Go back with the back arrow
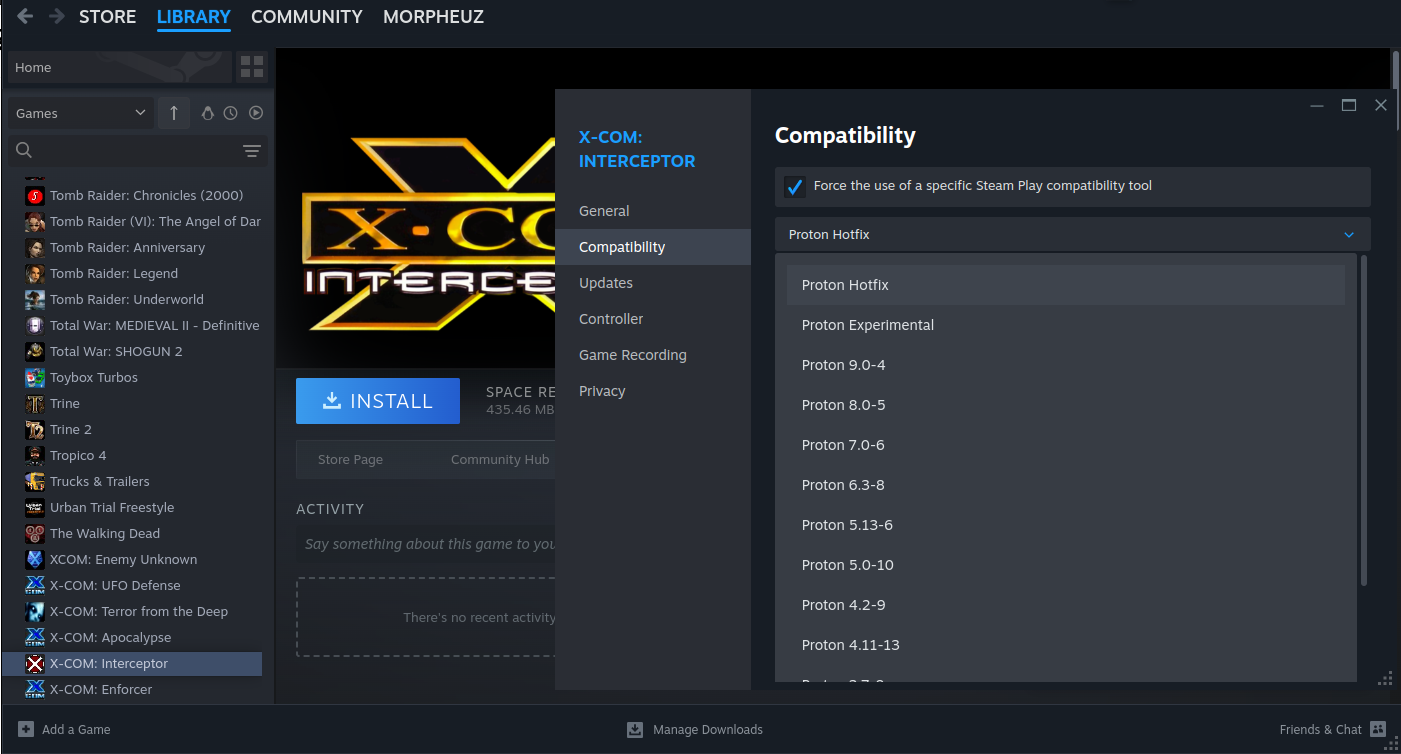 pos(25,17)
